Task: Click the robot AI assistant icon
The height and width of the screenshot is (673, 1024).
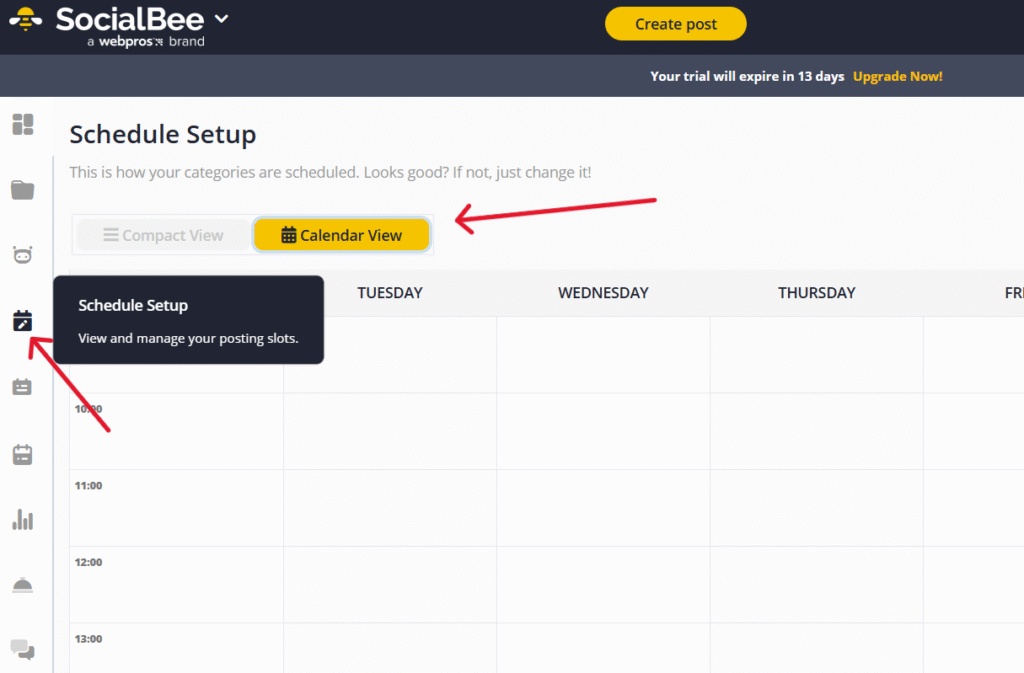Action: point(22,255)
